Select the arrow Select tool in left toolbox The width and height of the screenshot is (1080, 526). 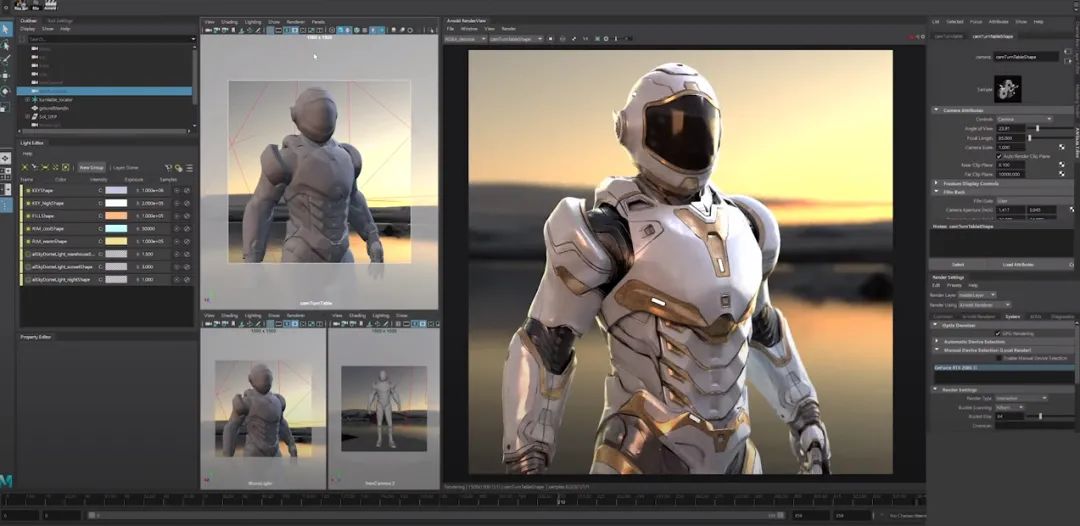coord(6,29)
